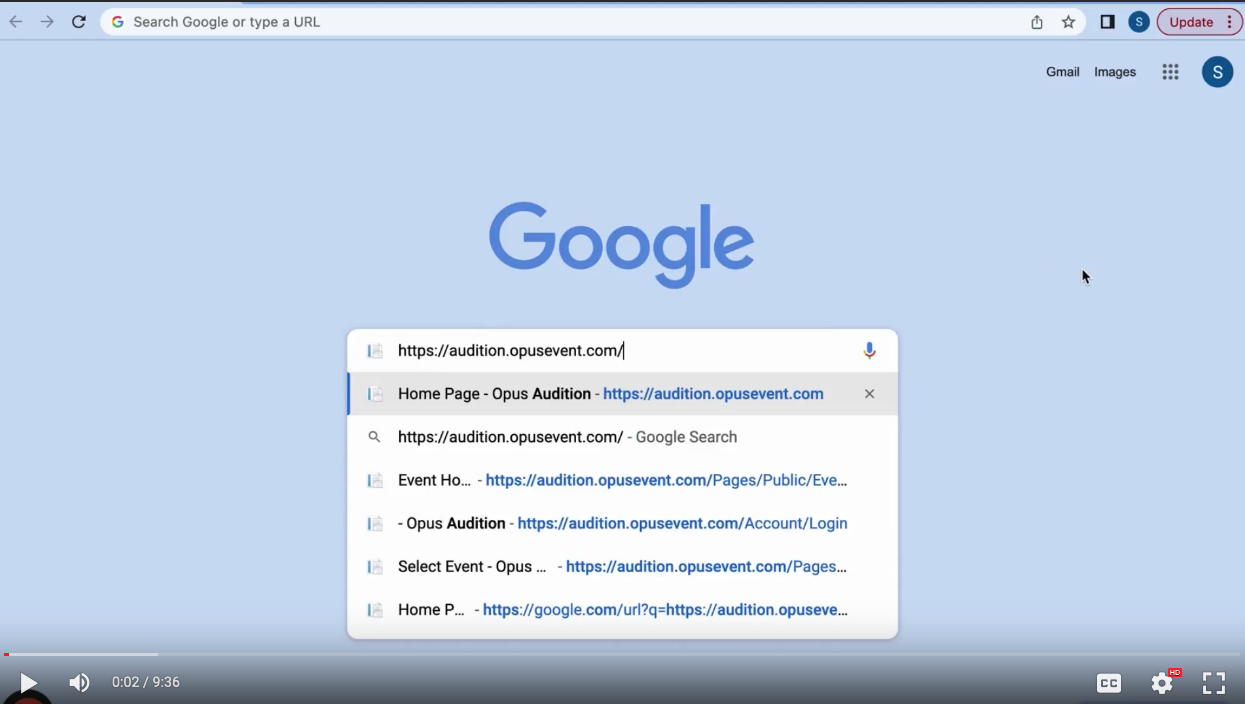Toggle closed captions with the CC button
Image resolution: width=1245 pixels, height=704 pixels.
pyautogui.click(x=1109, y=683)
